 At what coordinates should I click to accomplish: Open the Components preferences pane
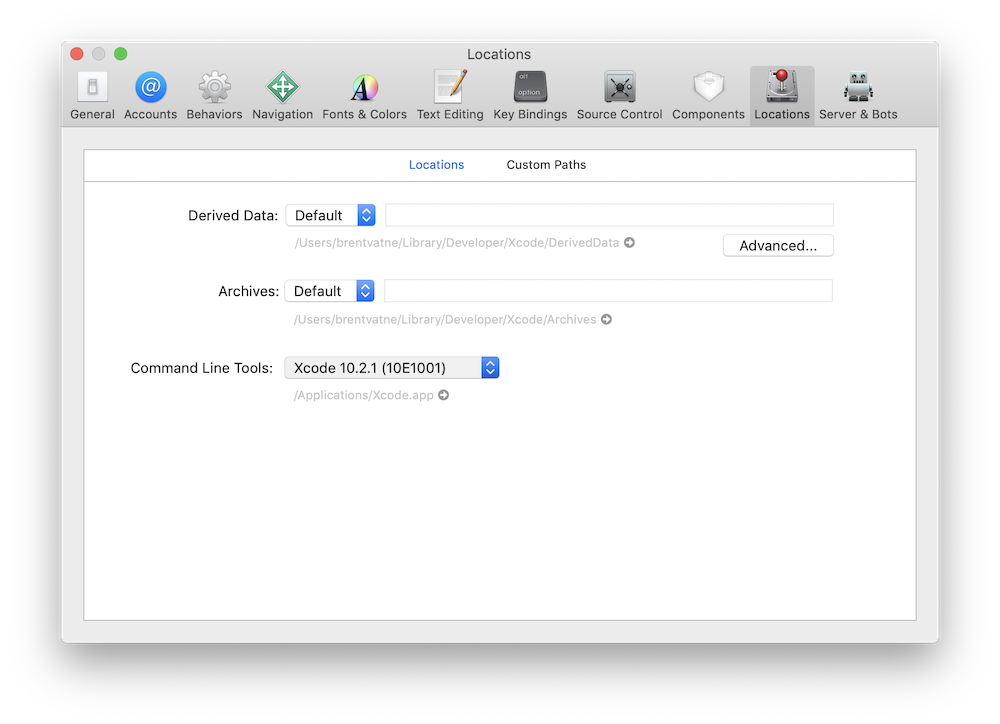click(x=708, y=96)
